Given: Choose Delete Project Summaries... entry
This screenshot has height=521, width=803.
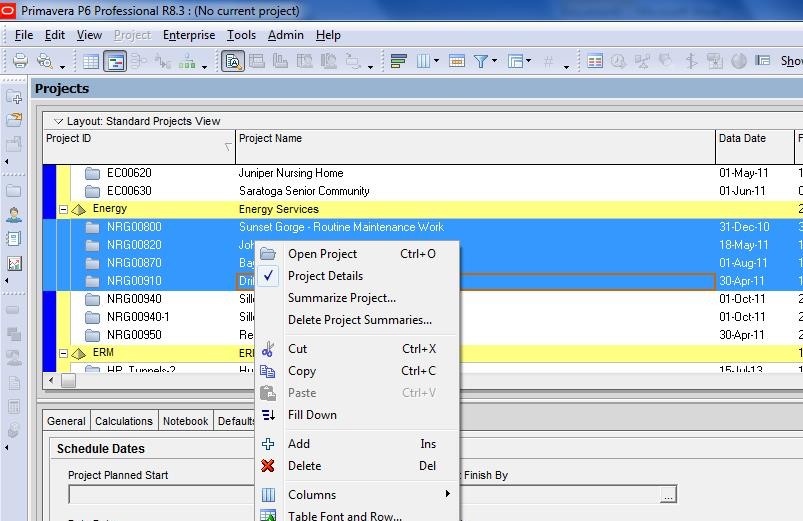Looking at the screenshot, I should pyautogui.click(x=357, y=320).
